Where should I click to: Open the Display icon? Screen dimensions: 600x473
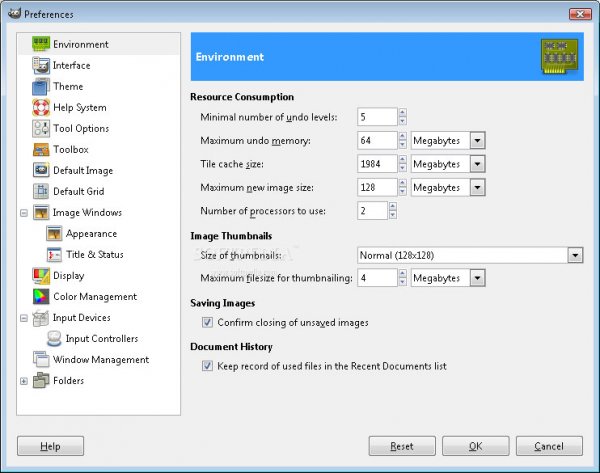pos(41,276)
